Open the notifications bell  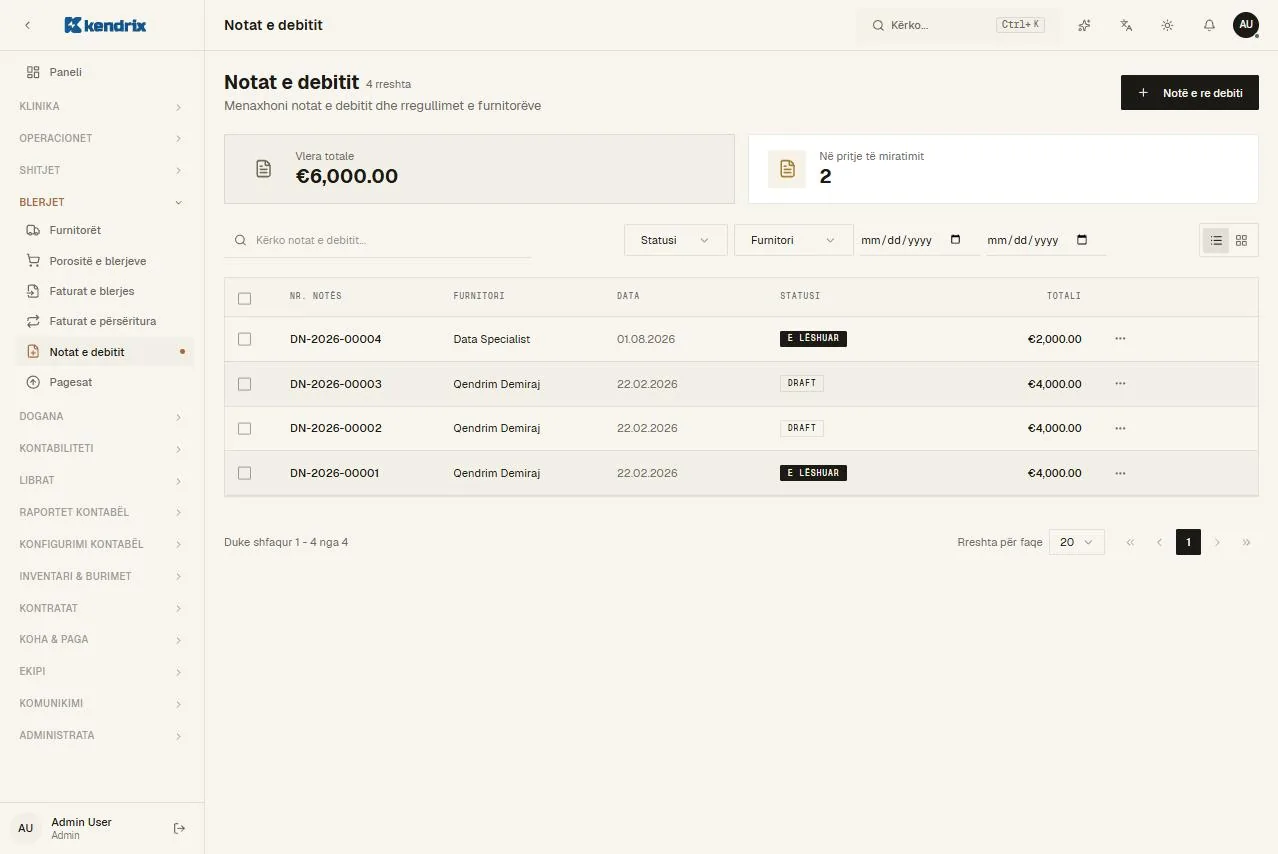[x=1209, y=25]
